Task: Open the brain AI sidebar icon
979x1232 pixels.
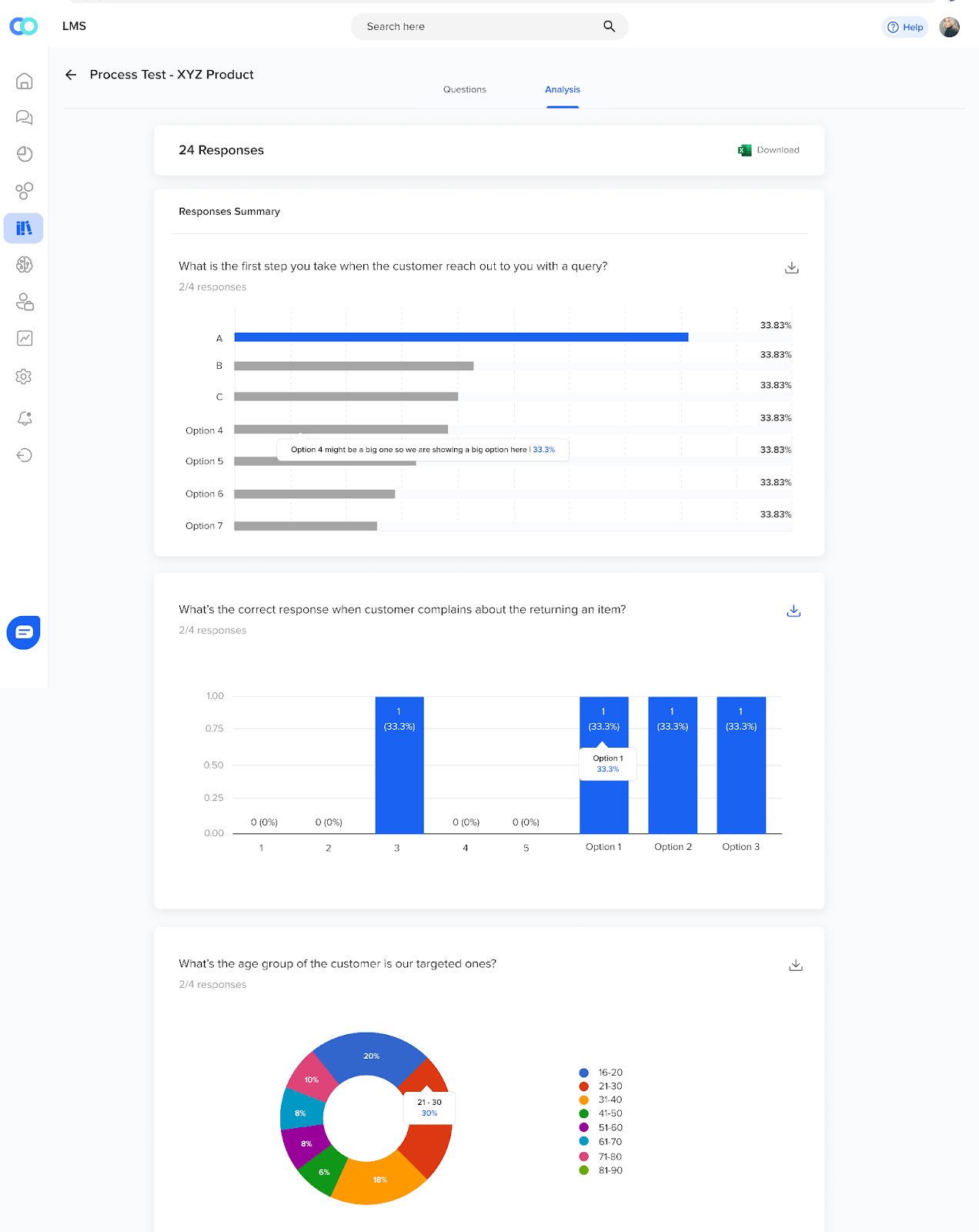Action: pos(24,265)
